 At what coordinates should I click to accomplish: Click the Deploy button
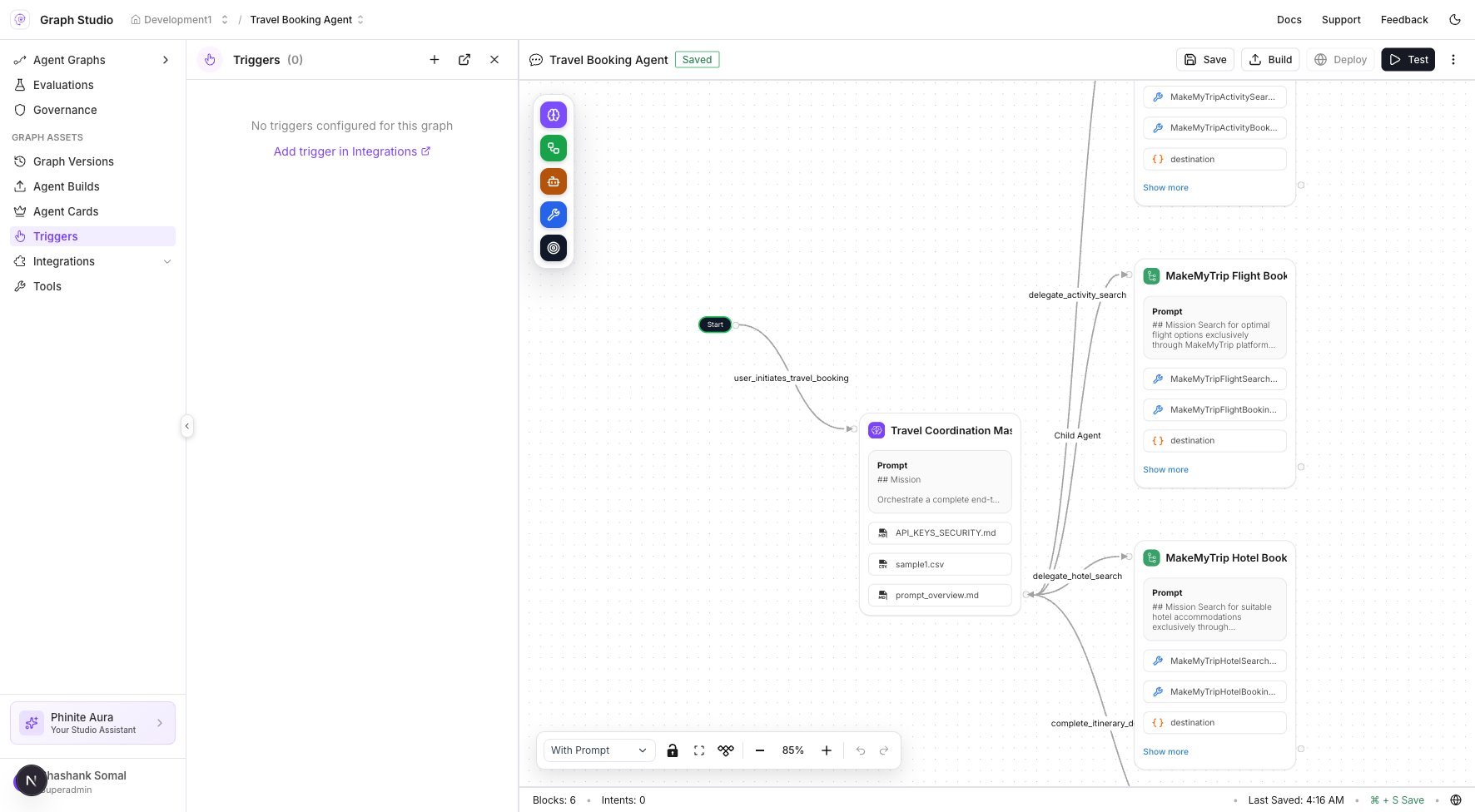point(1340,60)
